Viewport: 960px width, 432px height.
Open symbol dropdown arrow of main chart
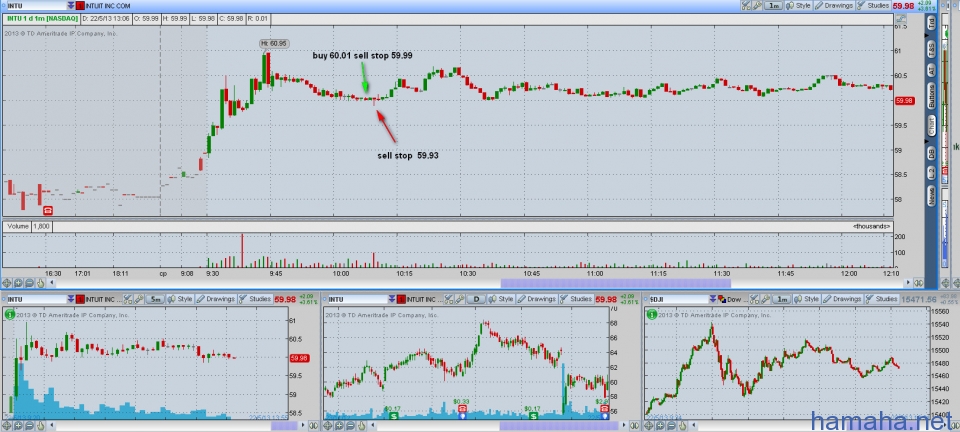pos(71,6)
